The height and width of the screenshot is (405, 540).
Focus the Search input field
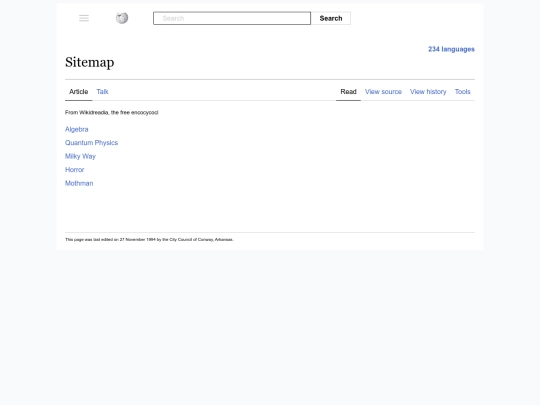[x=232, y=18]
